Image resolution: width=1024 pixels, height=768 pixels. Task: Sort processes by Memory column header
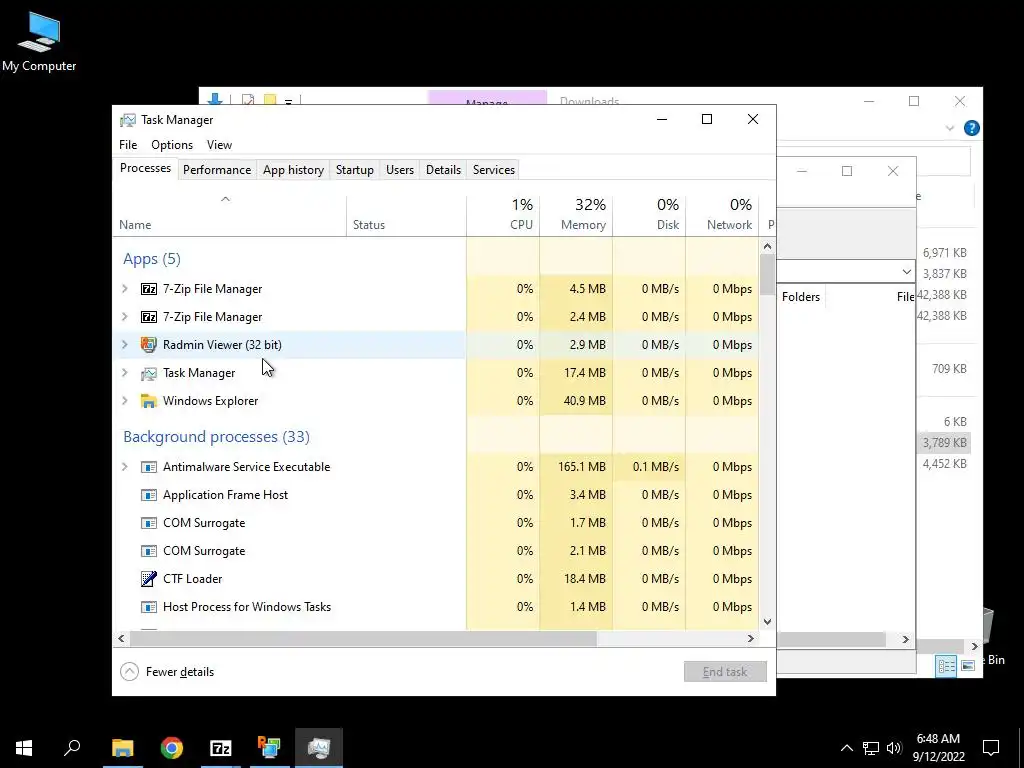(x=576, y=216)
